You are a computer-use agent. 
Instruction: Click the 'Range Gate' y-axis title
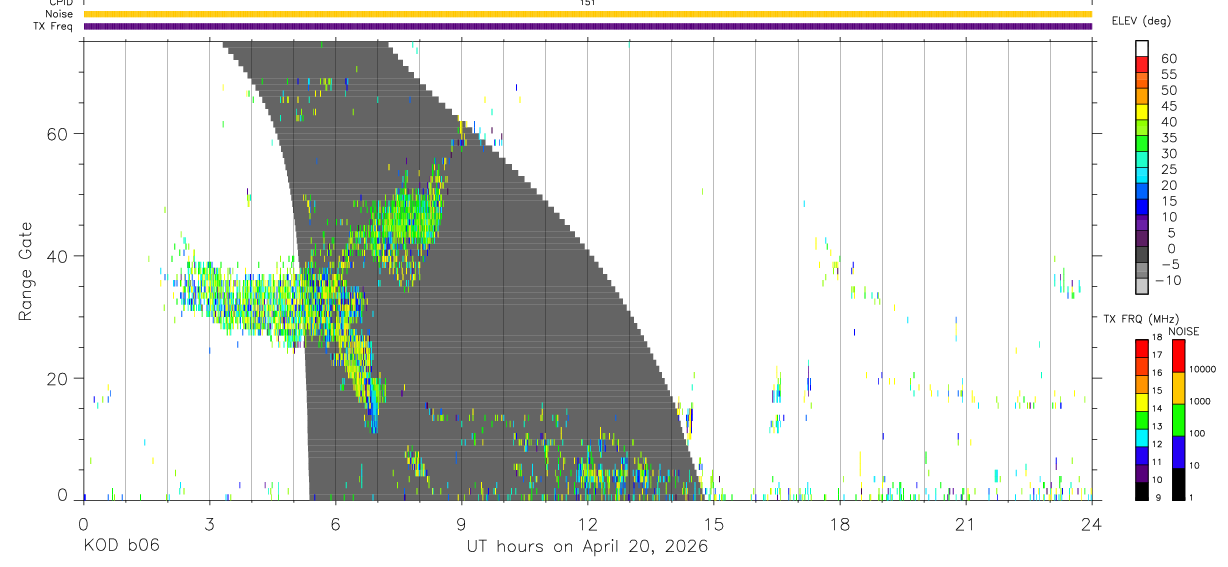pyautogui.click(x=25, y=271)
